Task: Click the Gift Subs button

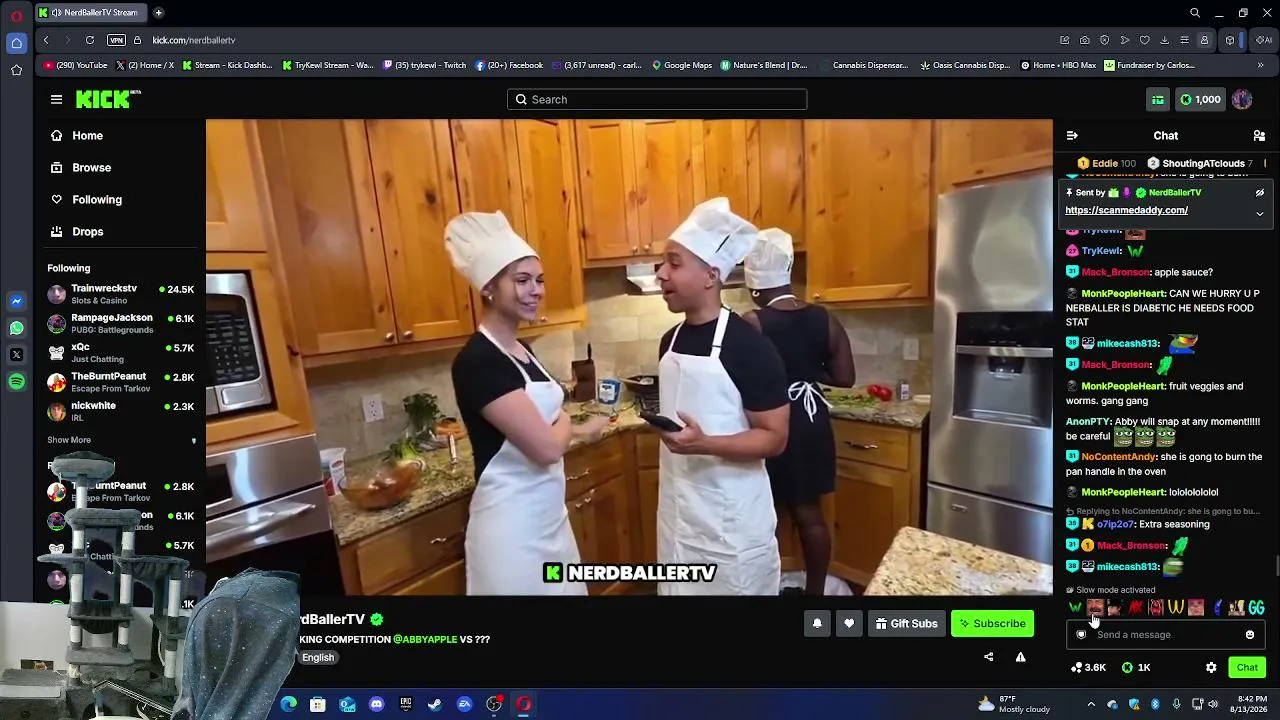Action: coord(906,623)
